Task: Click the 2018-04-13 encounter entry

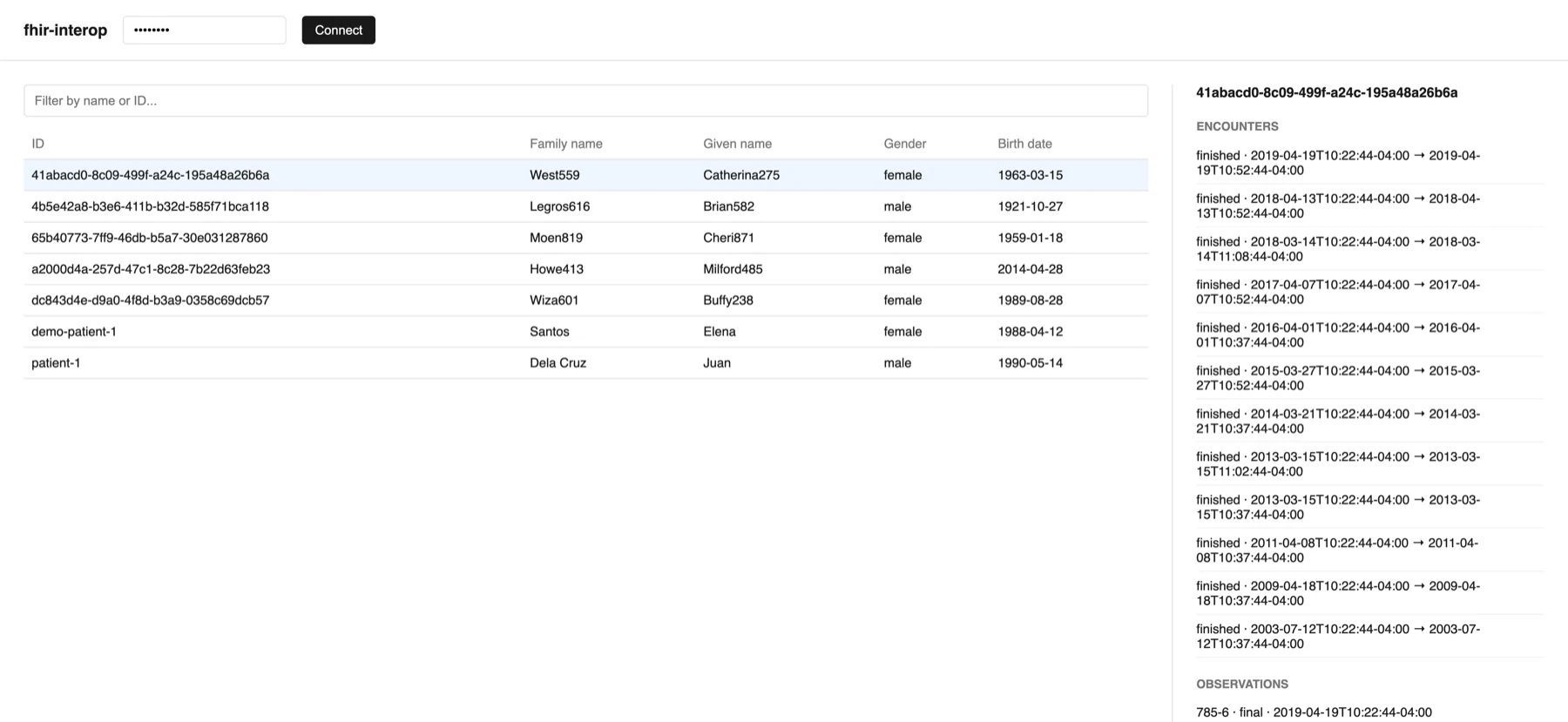Action: 1369,206
